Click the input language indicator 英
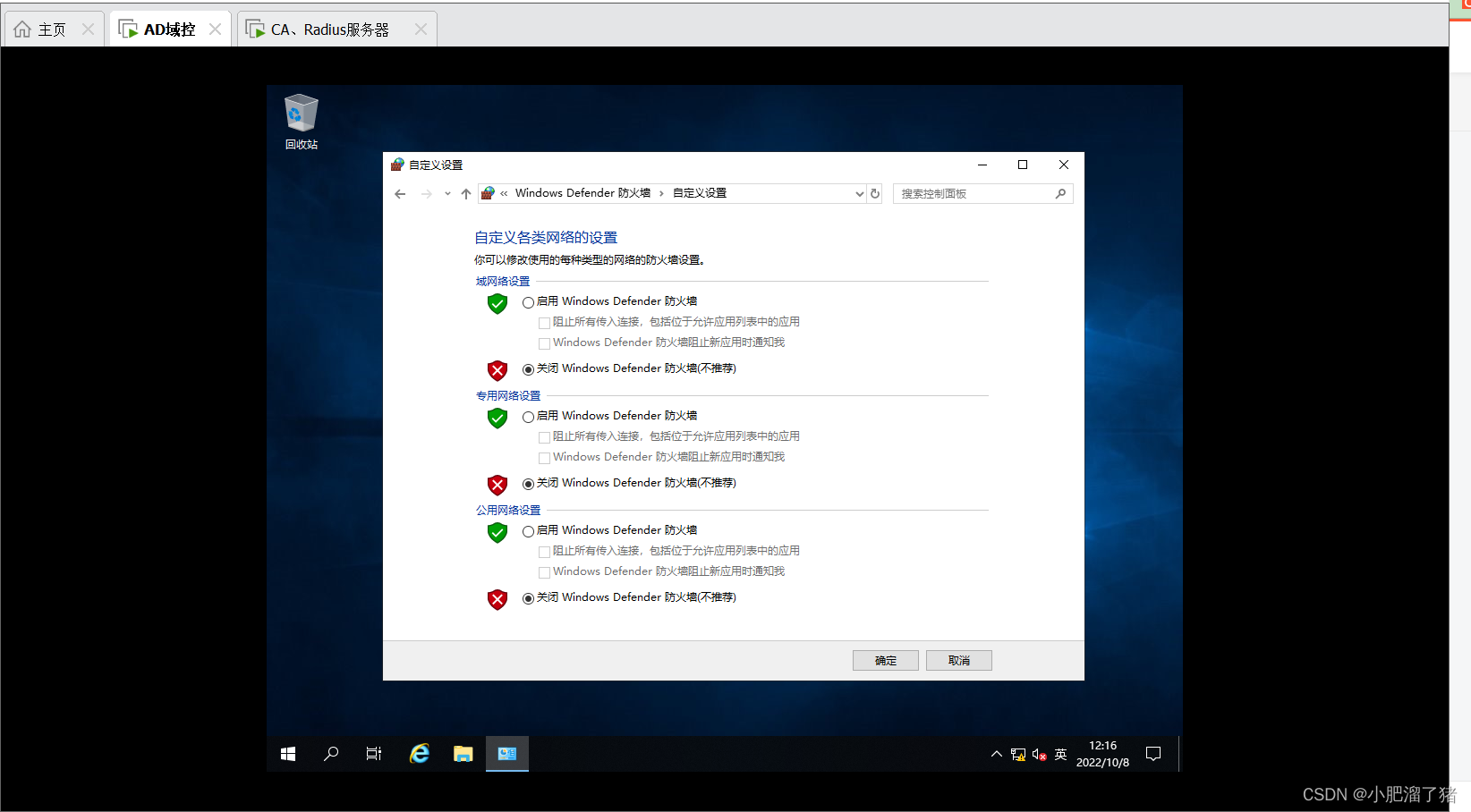 (x=1061, y=754)
